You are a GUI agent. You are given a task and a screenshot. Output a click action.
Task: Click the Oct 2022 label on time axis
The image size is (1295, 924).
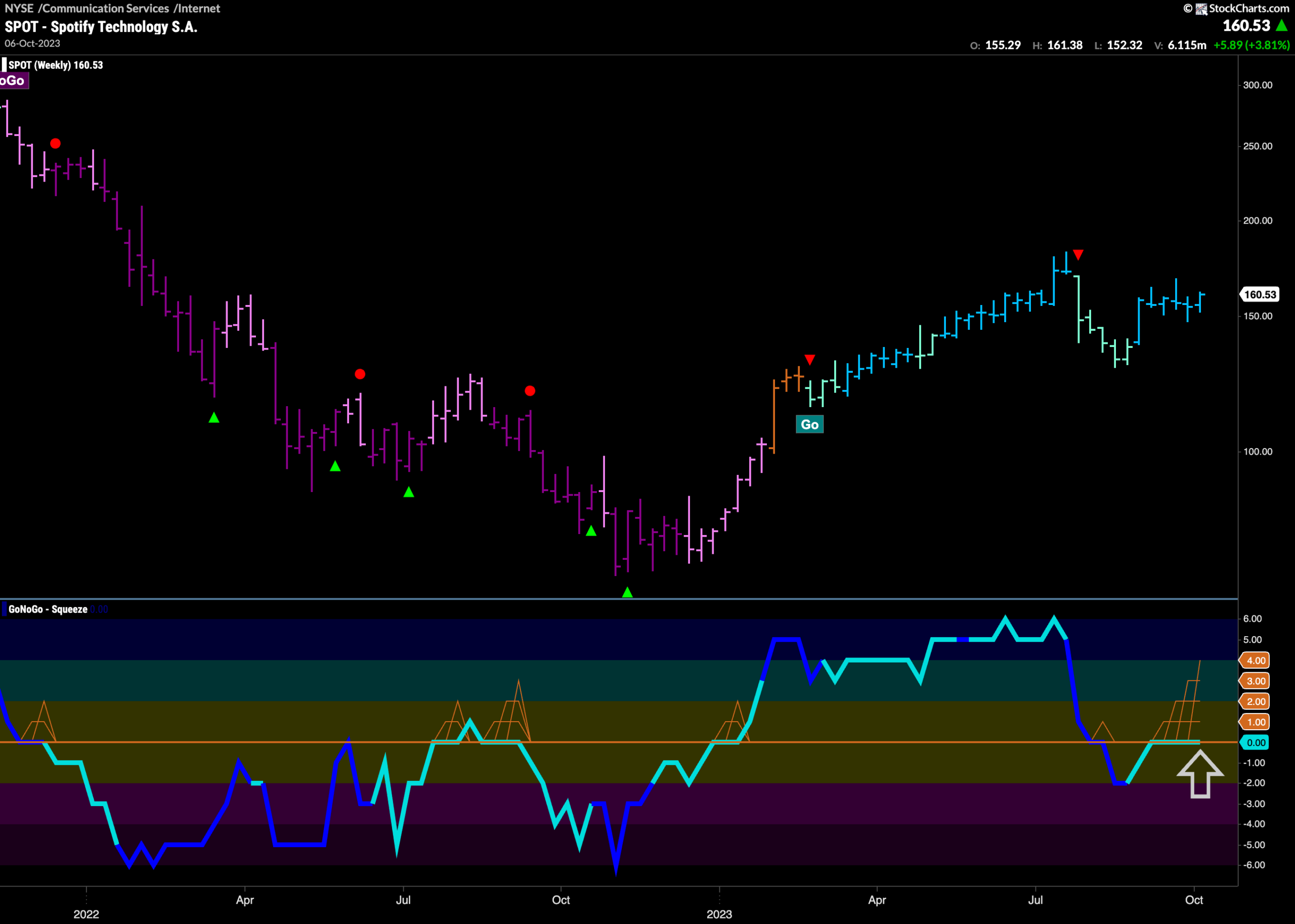click(x=561, y=900)
